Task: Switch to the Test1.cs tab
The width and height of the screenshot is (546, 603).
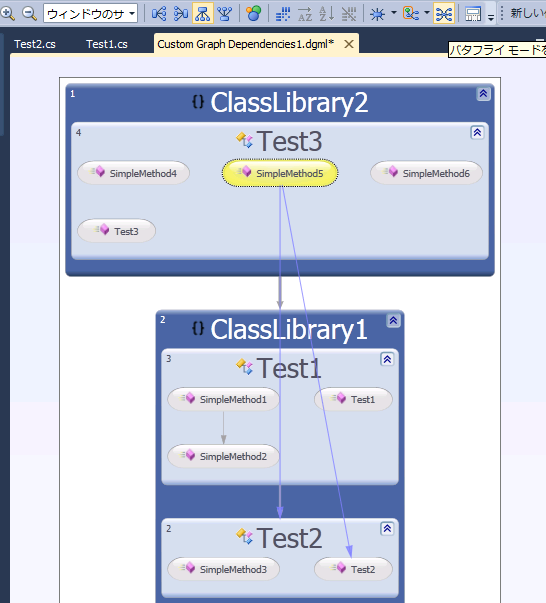Action: pyautogui.click(x=107, y=44)
